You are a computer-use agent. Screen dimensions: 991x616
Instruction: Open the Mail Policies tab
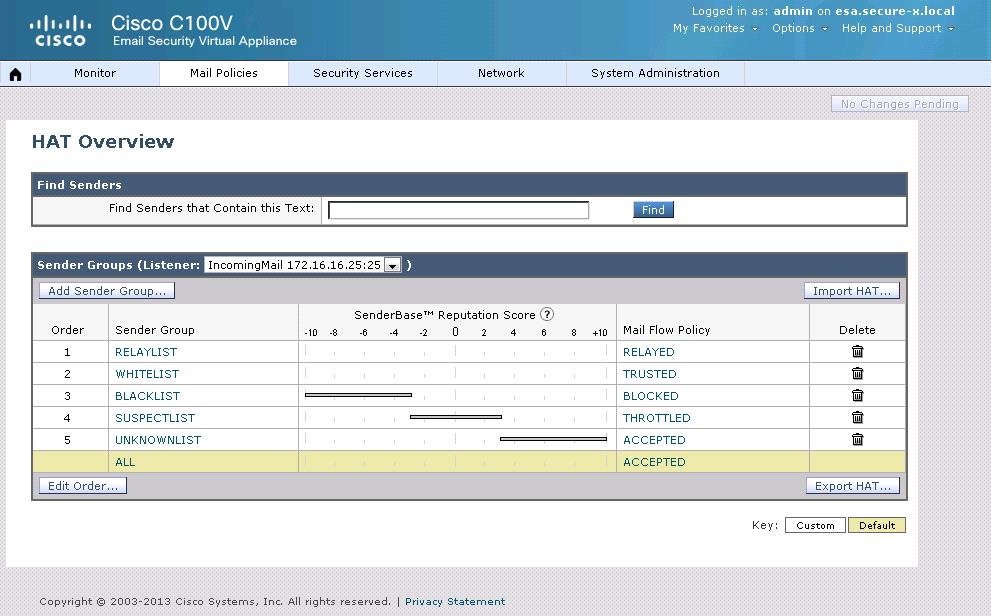click(224, 73)
